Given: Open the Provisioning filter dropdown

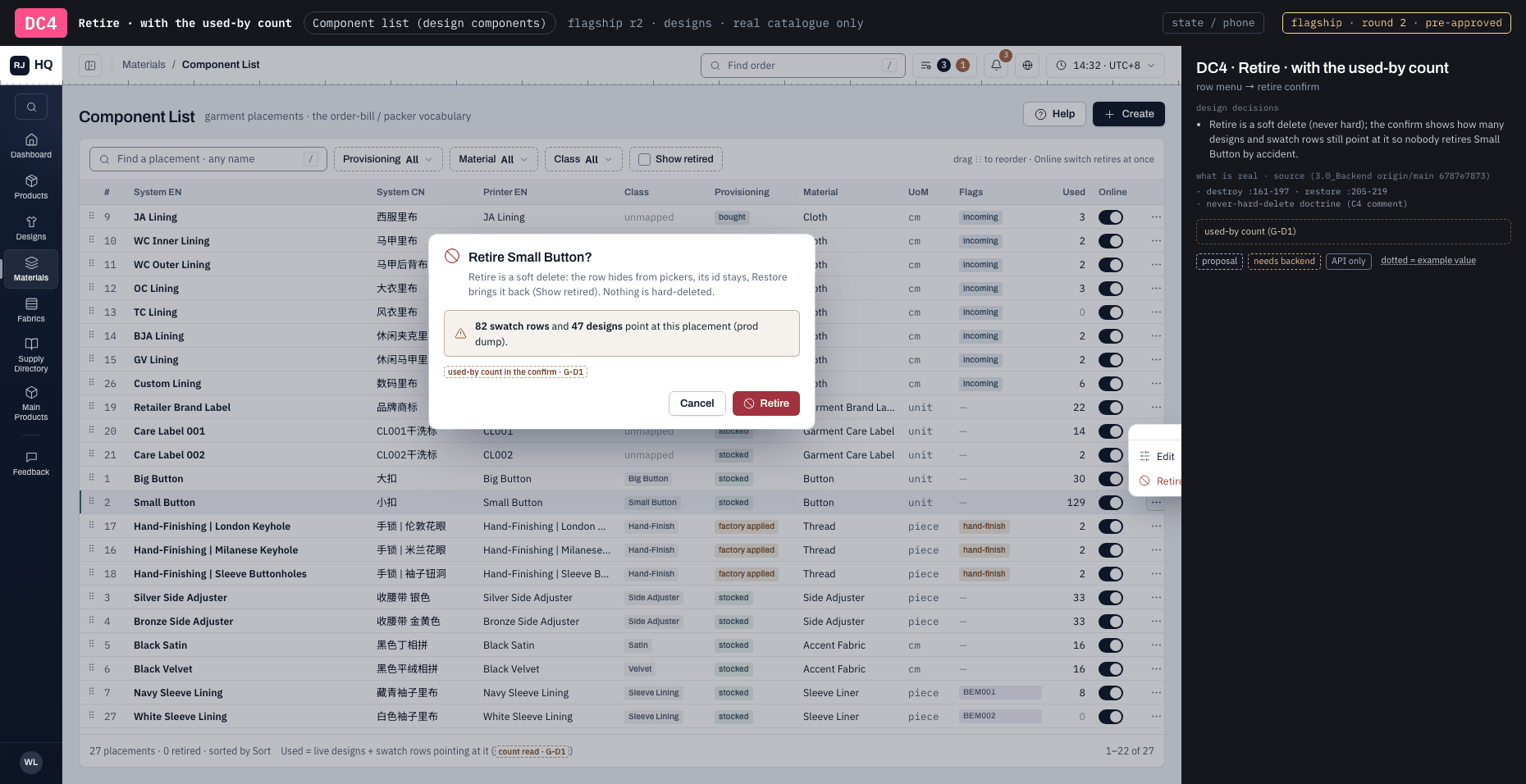Looking at the screenshot, I should (388, 159).
